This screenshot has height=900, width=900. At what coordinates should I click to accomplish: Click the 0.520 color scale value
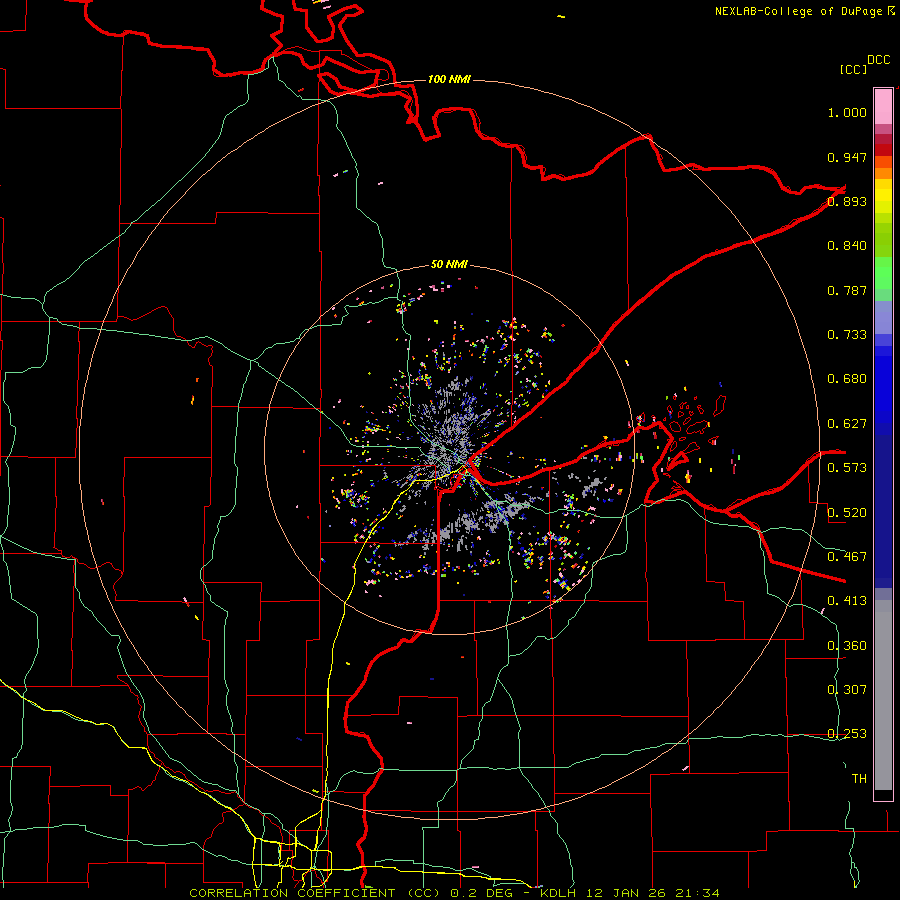(847, 512)
